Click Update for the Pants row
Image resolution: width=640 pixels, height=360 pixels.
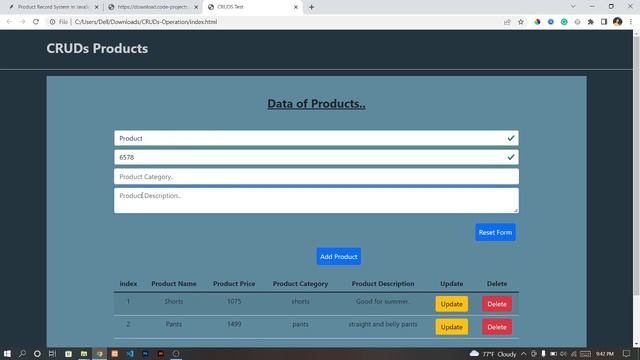coord(451,327)
